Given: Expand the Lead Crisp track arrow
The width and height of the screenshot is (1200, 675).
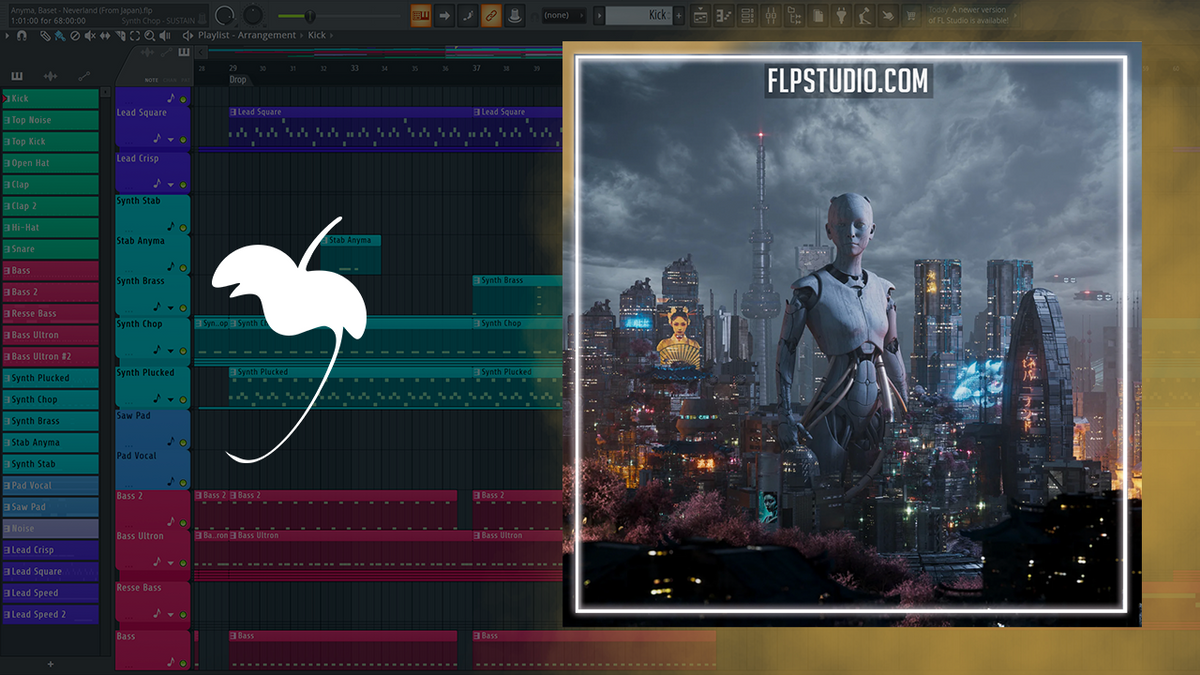Looking at the screenshot, I should coord(170,185).
